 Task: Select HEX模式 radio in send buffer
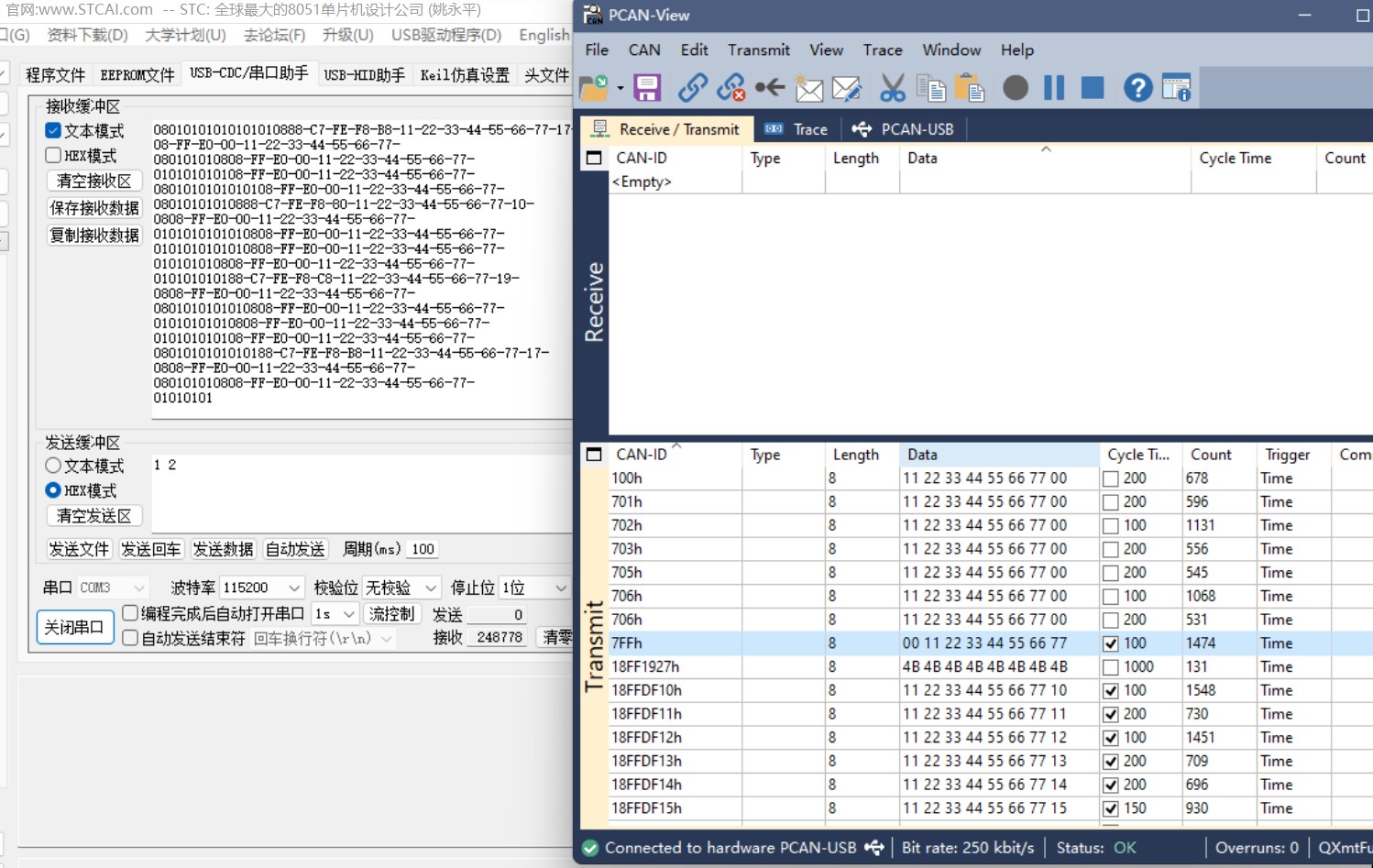53,490
